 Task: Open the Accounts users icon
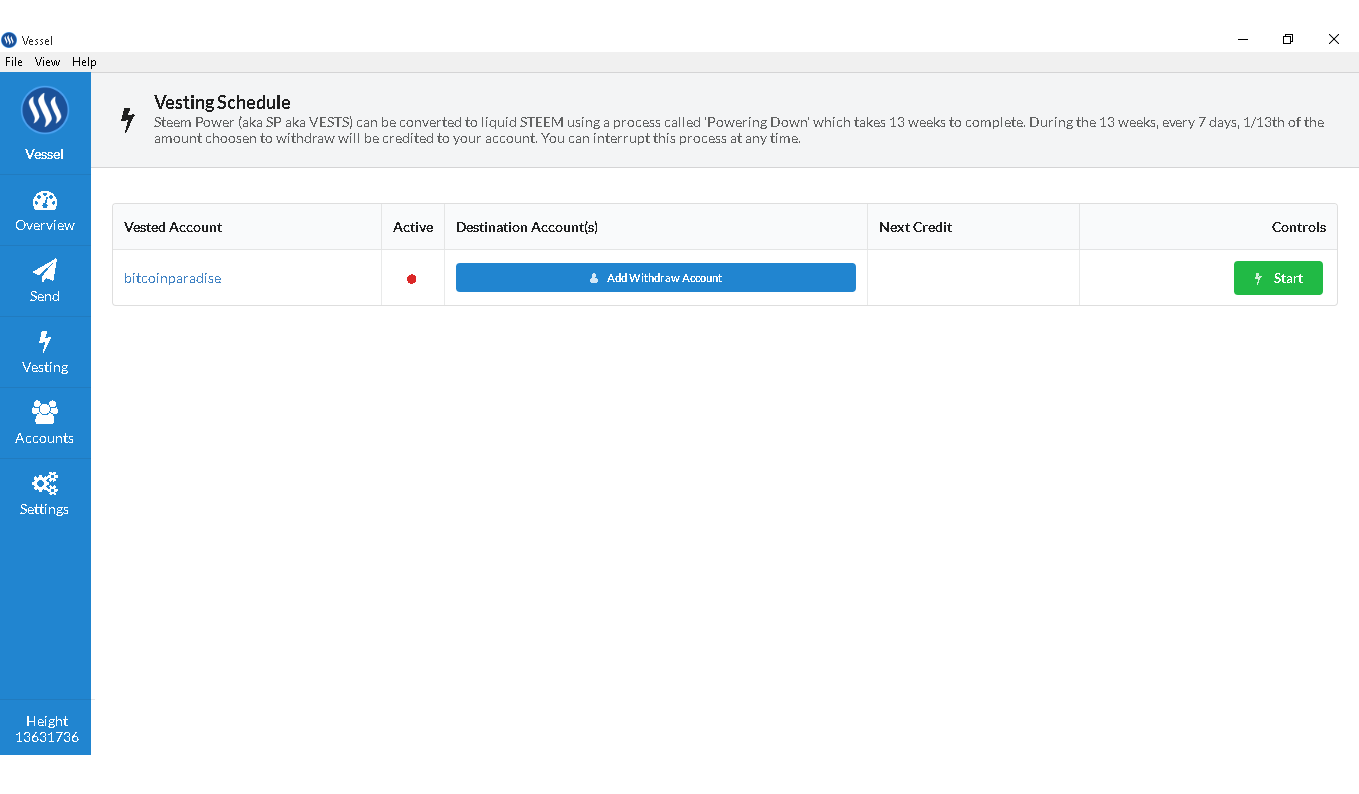(x=45, y=412)
